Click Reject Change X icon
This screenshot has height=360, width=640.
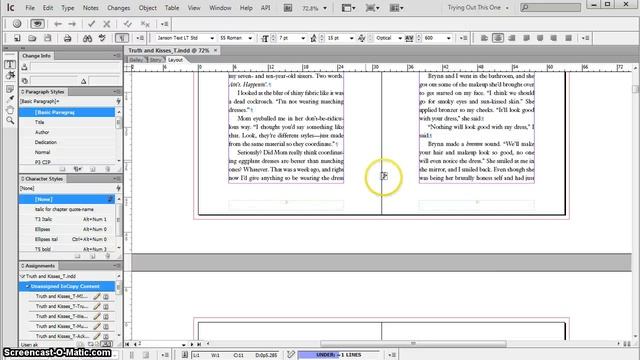pos(107,24)
